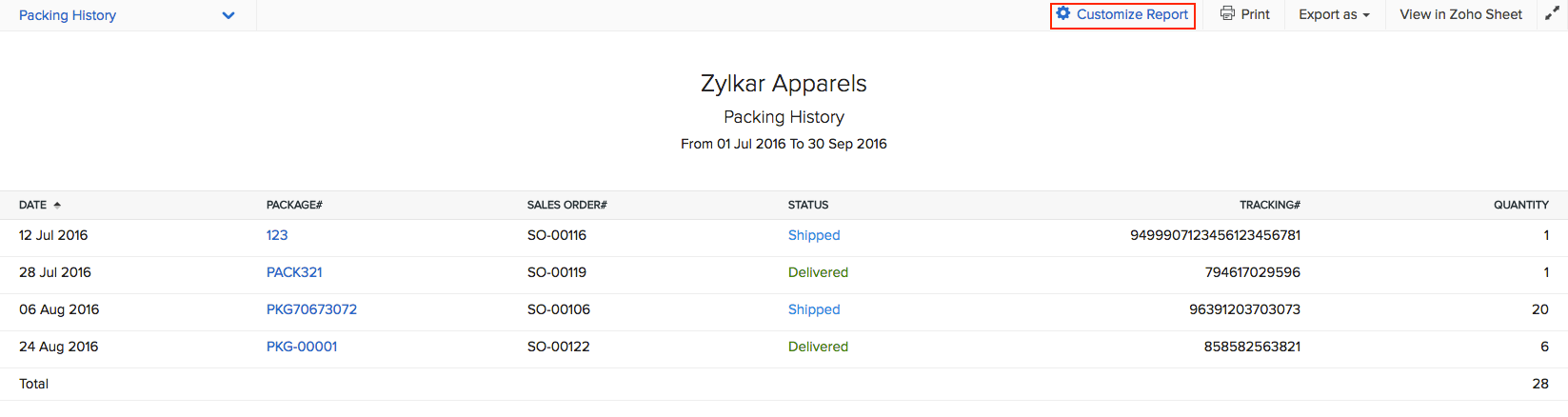Click Delivered status for SO-00119
Image resolution: width=1568 pixels, height=417 pixels.
818,272
